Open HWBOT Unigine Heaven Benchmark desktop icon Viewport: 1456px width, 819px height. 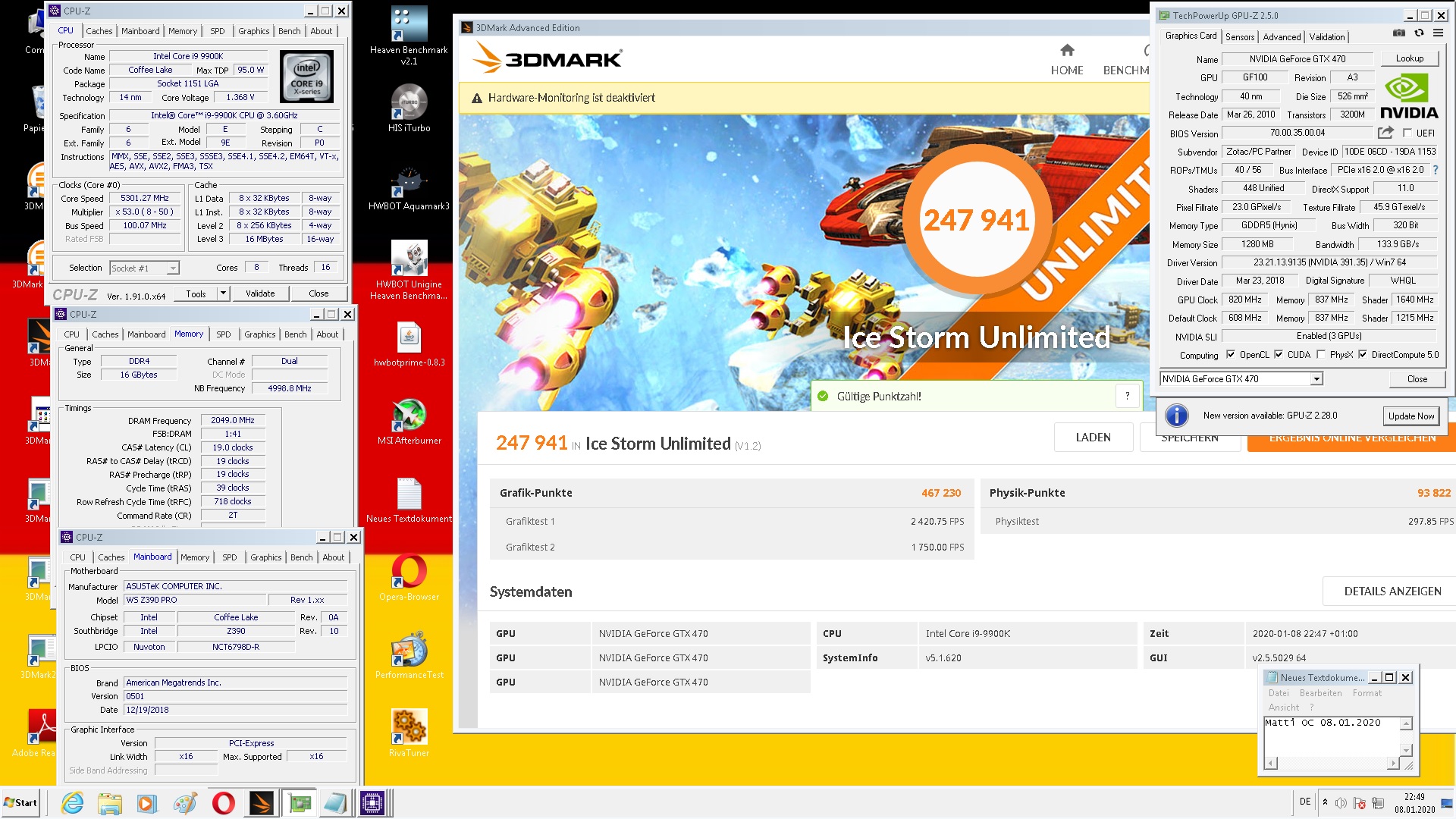[x=409, y=270]
